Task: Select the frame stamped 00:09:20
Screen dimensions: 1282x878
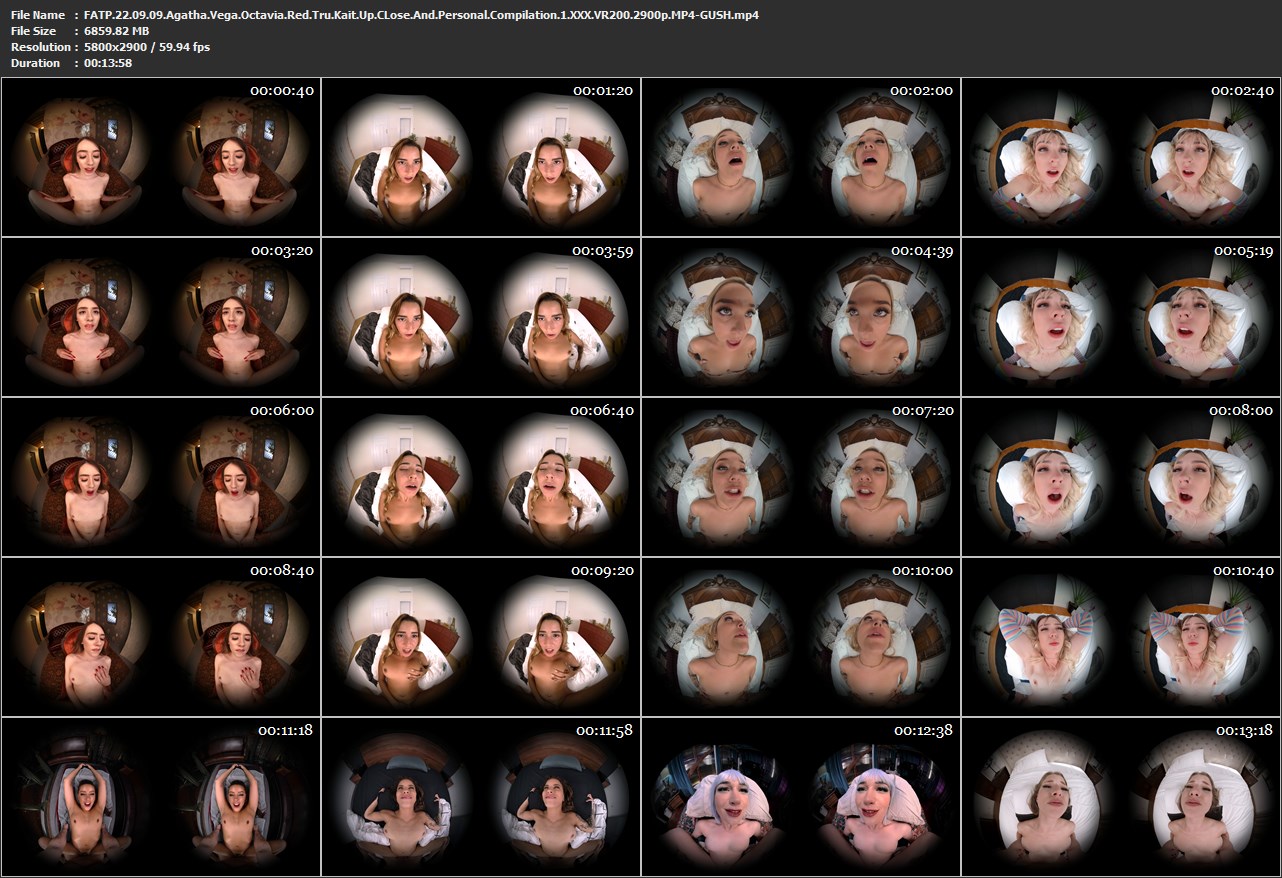Action: [480, 637]
